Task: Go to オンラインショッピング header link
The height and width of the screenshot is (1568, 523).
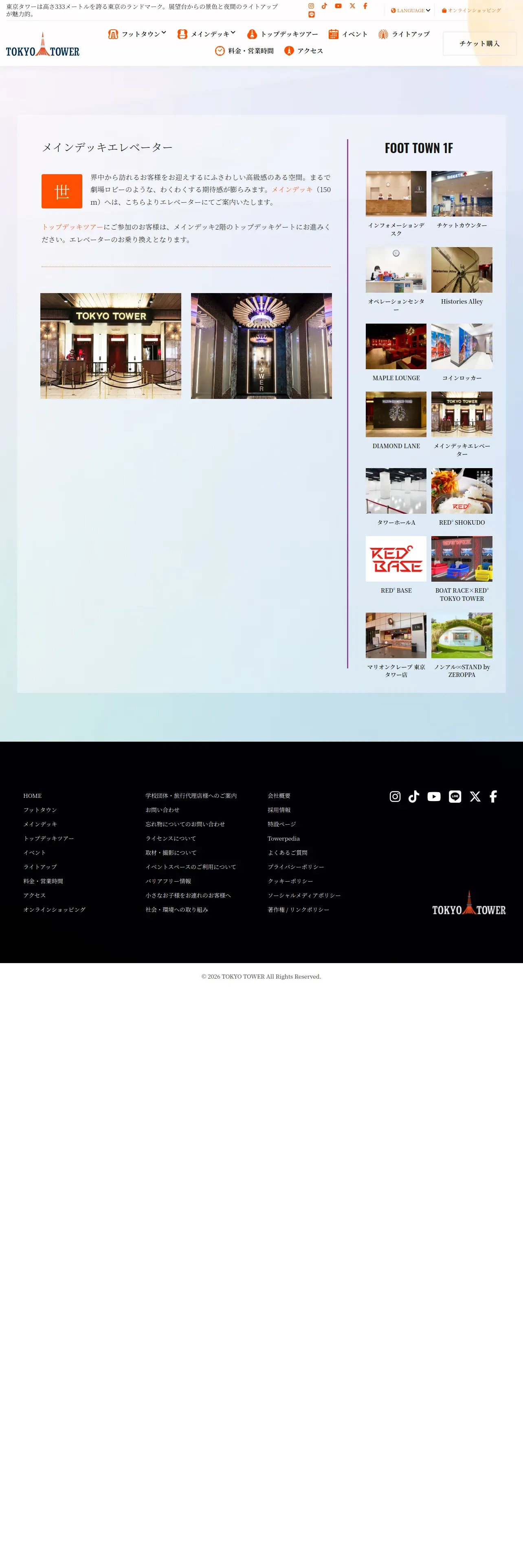Action: tap(471, 10)
